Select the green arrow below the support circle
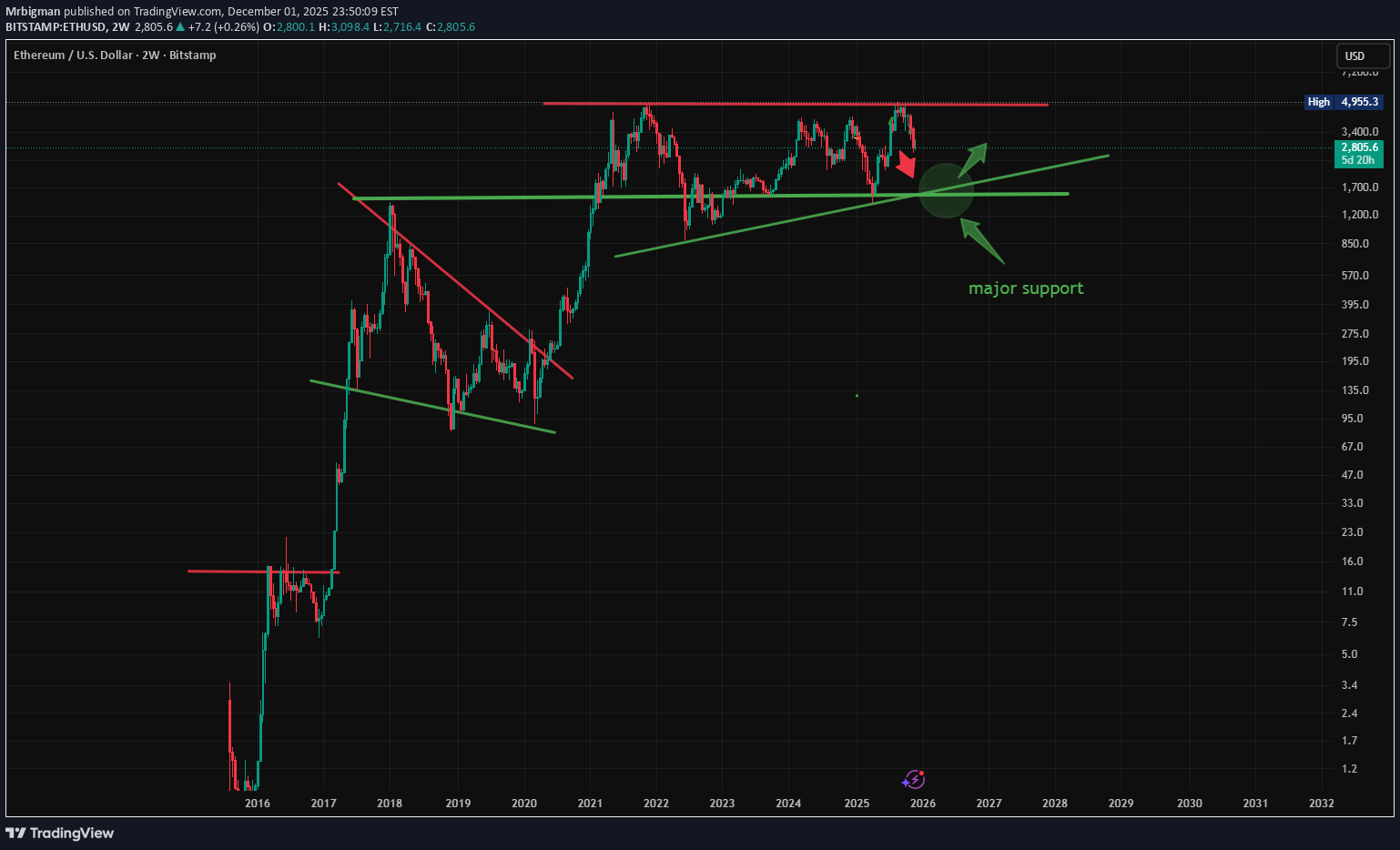Image resolution: width=1400 pixels, height=850 pixels. (x=982, y=240)
